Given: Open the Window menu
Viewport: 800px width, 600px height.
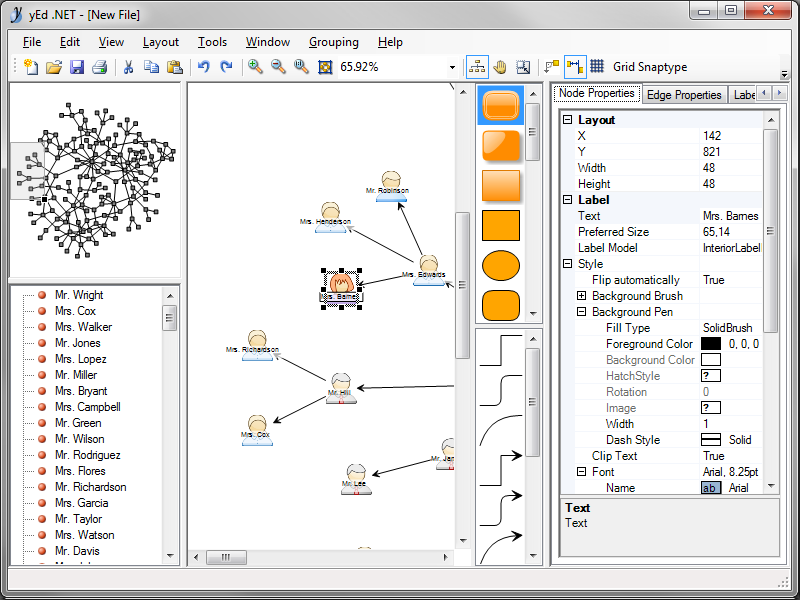Looking at the screenshot, I should 267,42.
